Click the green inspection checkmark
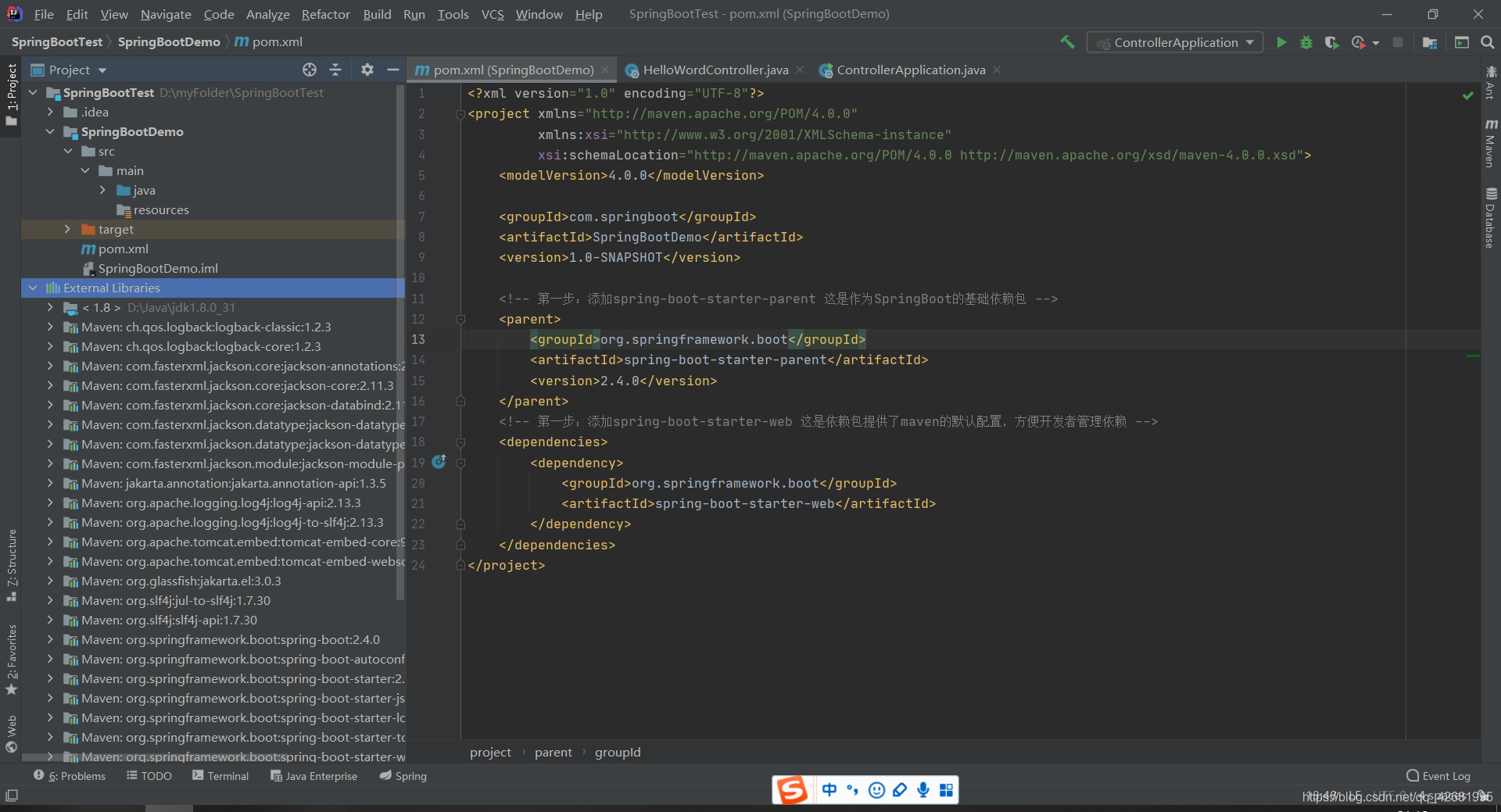This screenshot has height=812, width=1501. (x=1467, y=95)
